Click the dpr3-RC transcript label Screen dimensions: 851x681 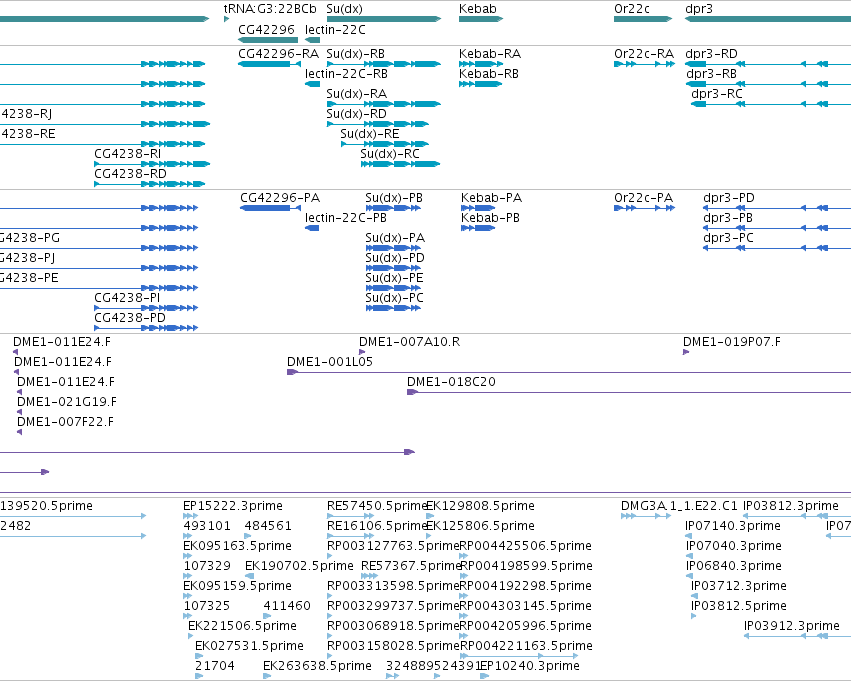[x=717, y=94]
